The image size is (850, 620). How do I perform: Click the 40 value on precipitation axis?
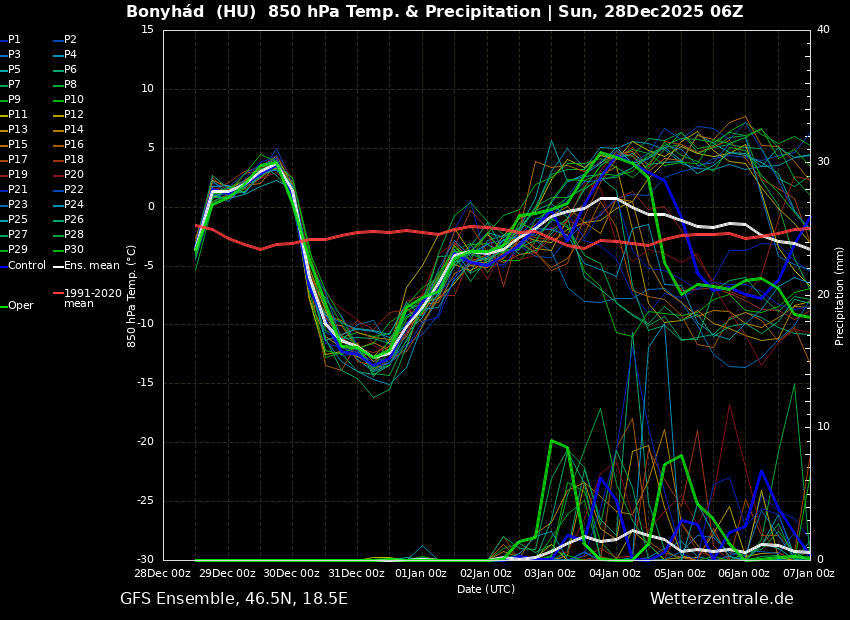click(823, 30)
